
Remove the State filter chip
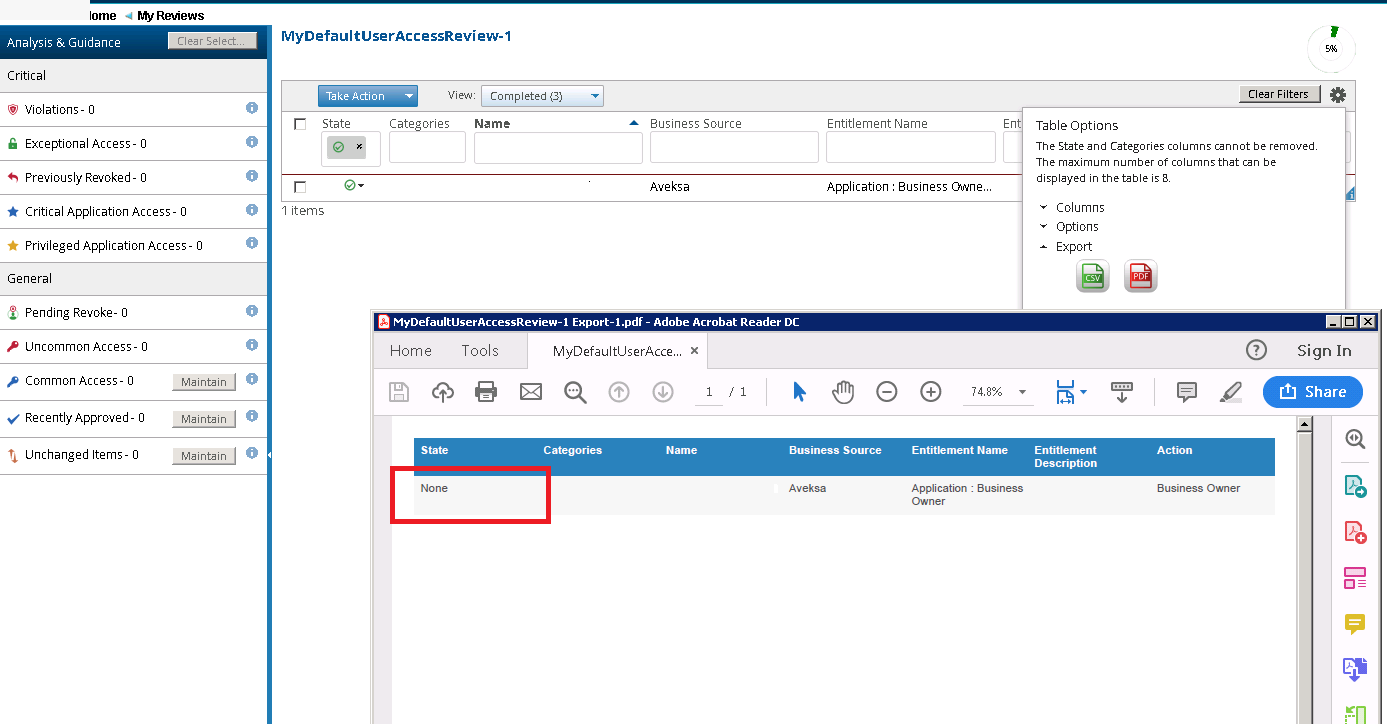click(359, 147)
